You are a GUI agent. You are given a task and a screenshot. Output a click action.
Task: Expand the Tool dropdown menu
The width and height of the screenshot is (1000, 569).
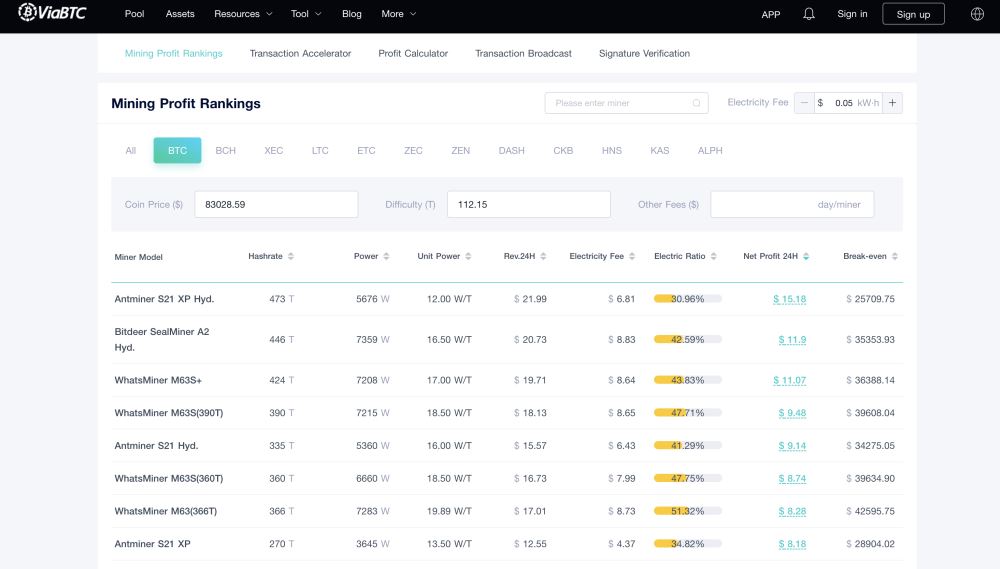[x=306, y=14]
